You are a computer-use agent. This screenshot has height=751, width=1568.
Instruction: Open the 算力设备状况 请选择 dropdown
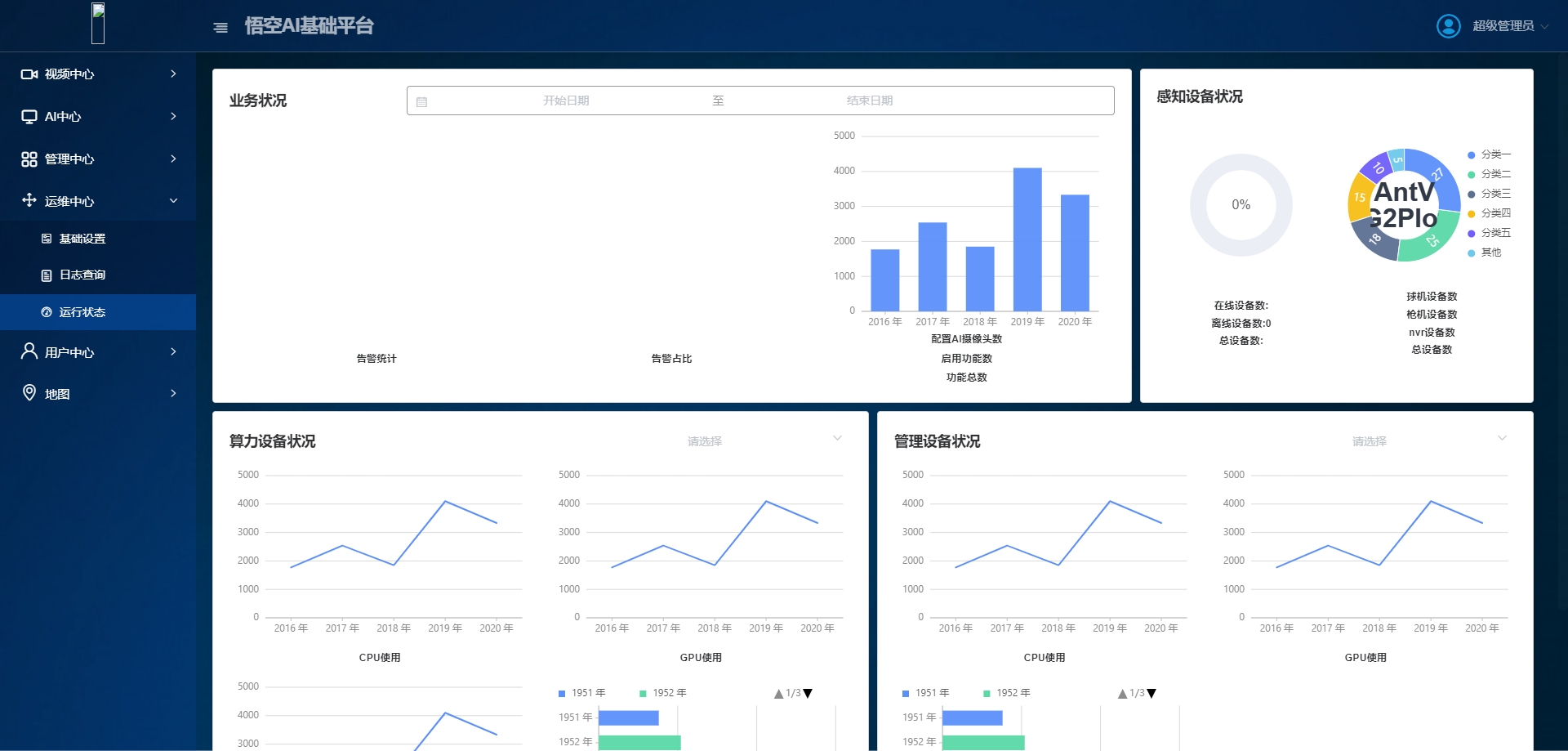(765, 441)
